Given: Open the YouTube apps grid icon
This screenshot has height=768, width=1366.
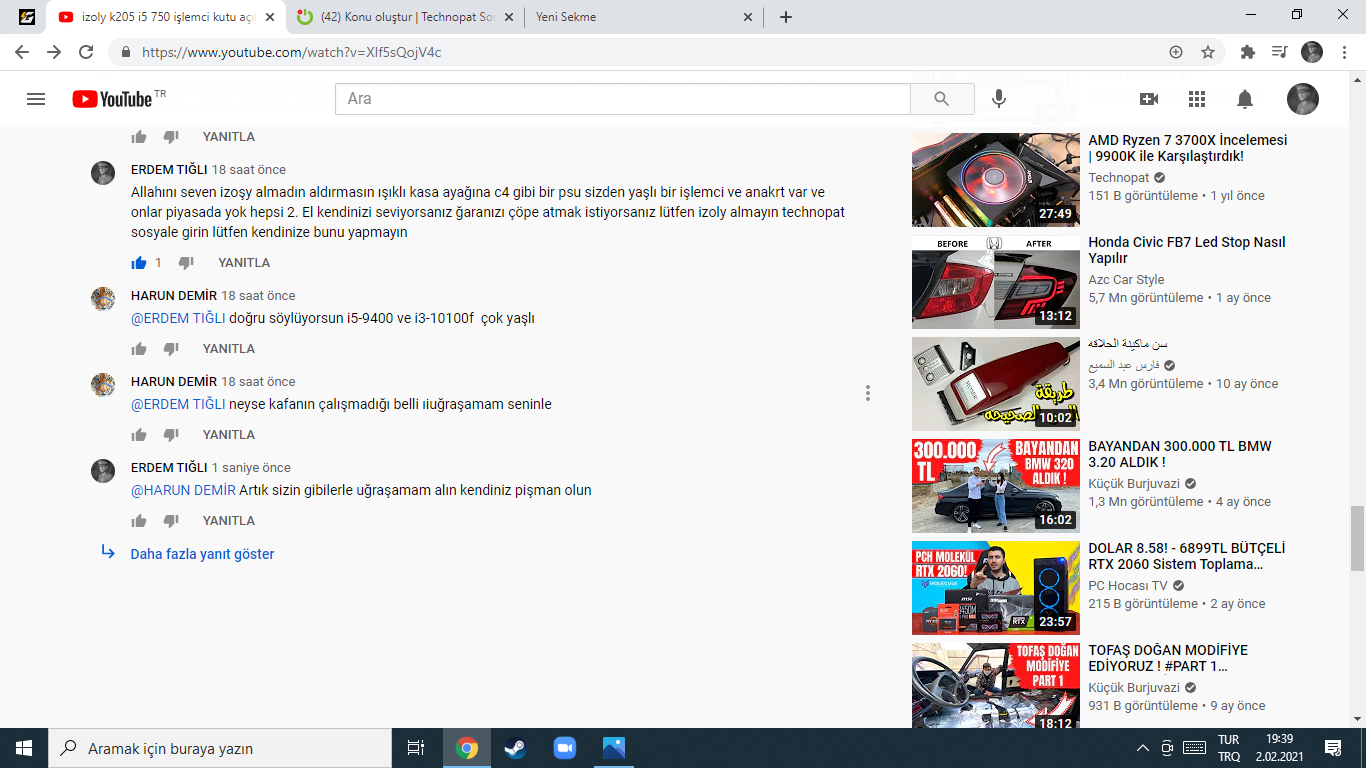Looking at the screenshot, I should (x=1197, y=99).
